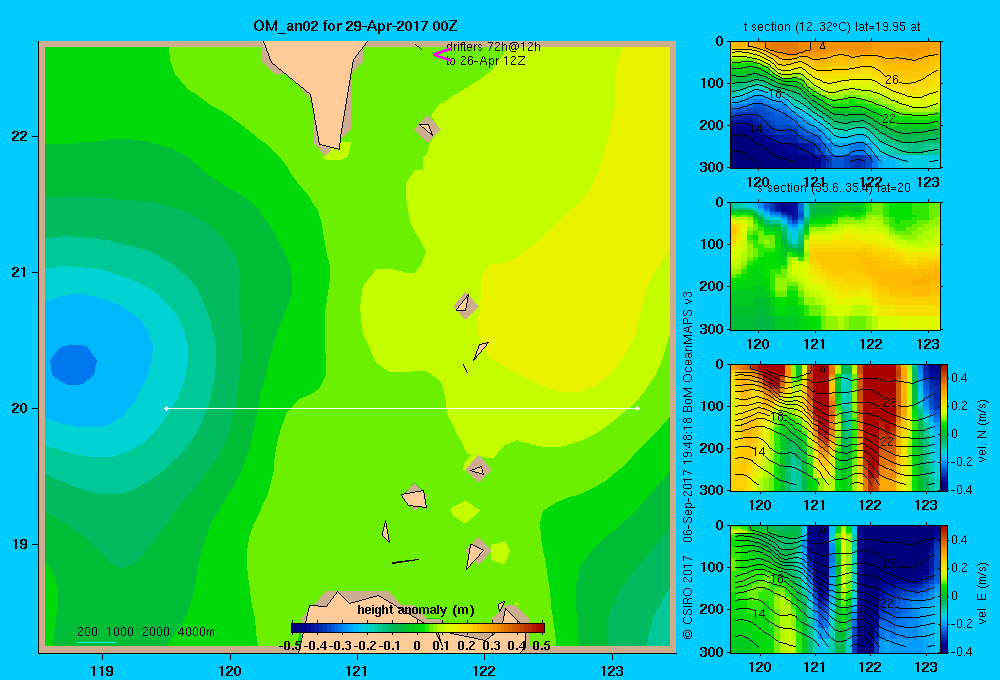Click latitude label 19 on main map axis

point(20,544)
